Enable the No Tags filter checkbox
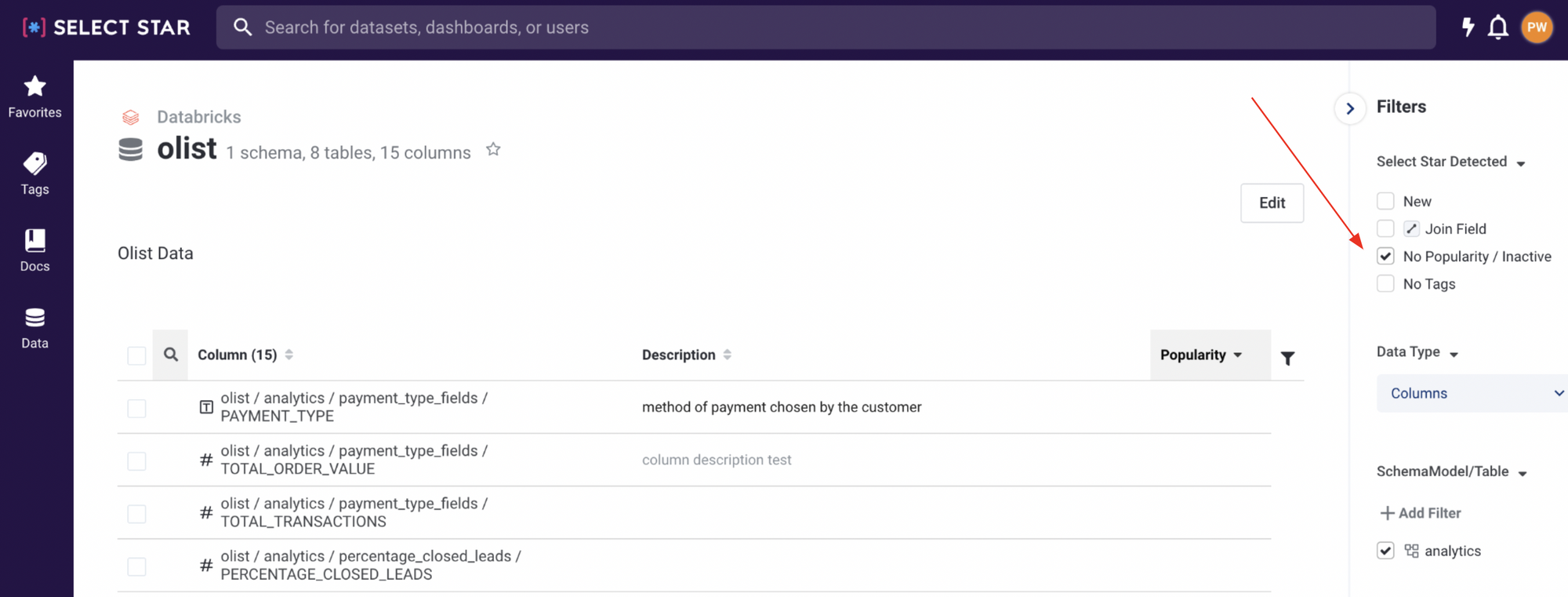 [x=1385, y=284]
